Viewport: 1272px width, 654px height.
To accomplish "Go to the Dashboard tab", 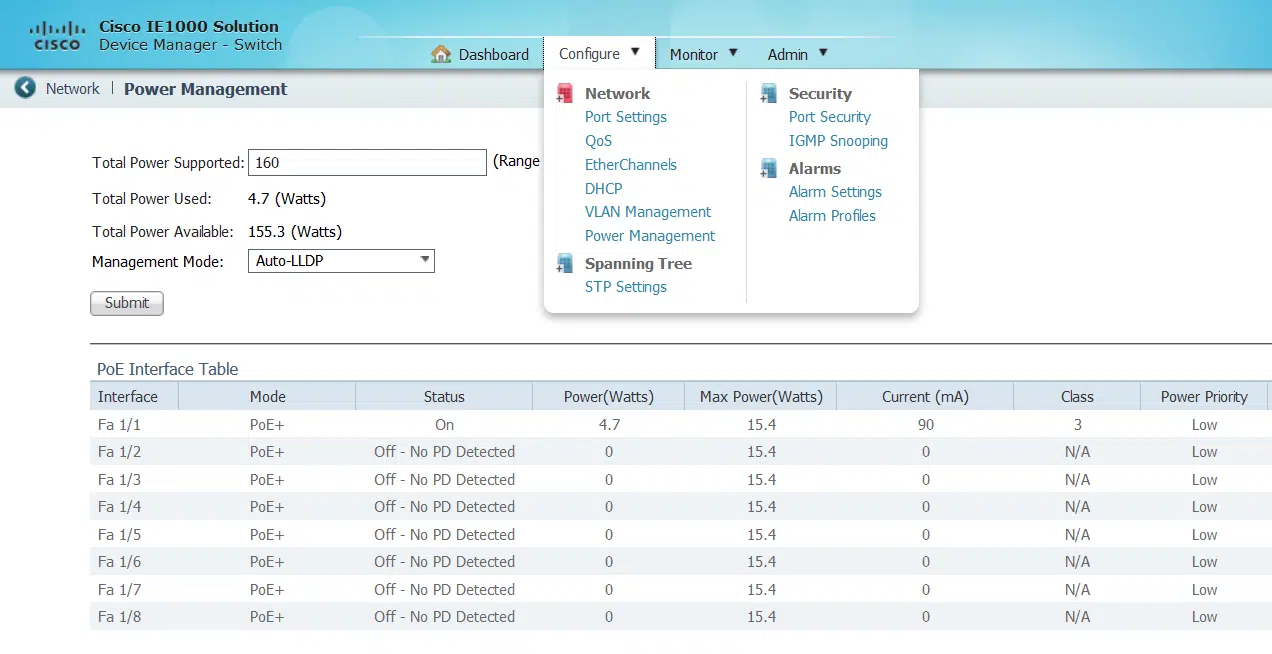I will tap(480, 54).
